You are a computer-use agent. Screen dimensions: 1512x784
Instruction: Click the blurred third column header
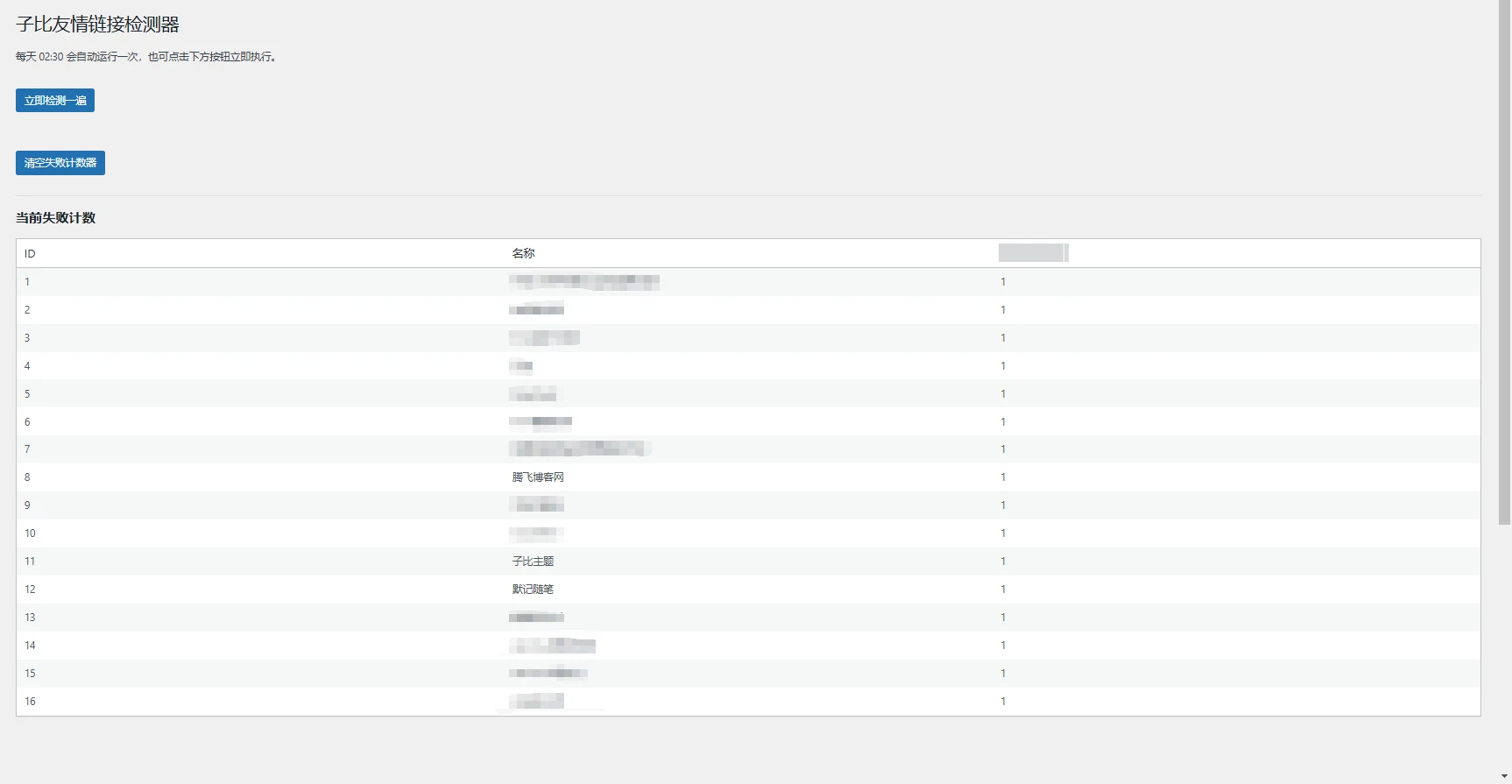(x=1033, y=253)
